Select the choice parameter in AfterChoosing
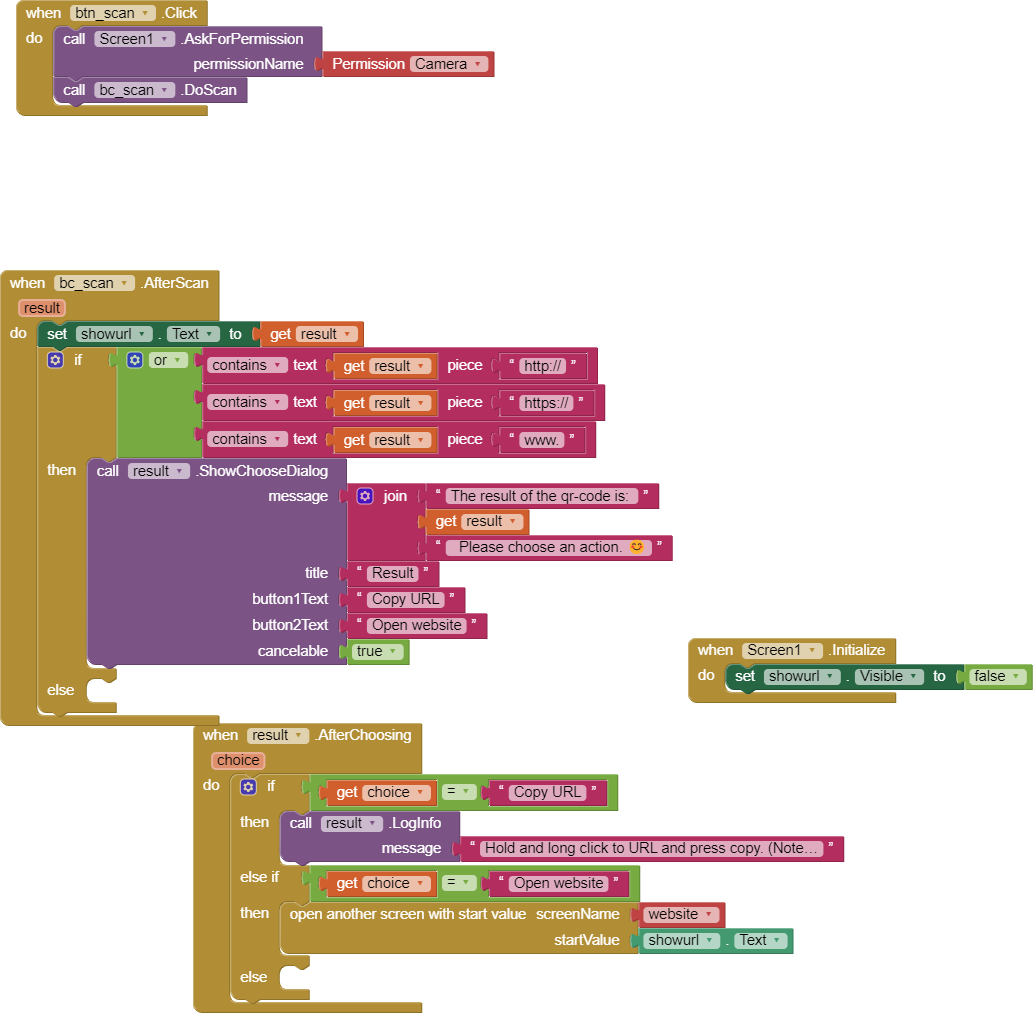The width and height of the screenshot is (1033, 1013). click(x=238, y=761)
